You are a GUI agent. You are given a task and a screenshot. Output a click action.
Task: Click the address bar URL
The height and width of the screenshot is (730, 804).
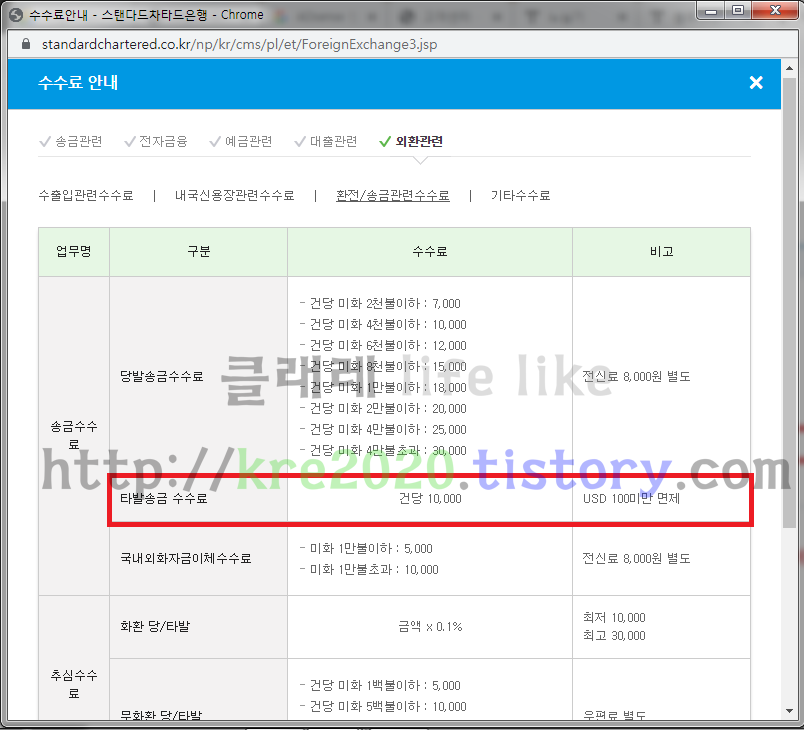pyautogui.click(x=239, y=45)
